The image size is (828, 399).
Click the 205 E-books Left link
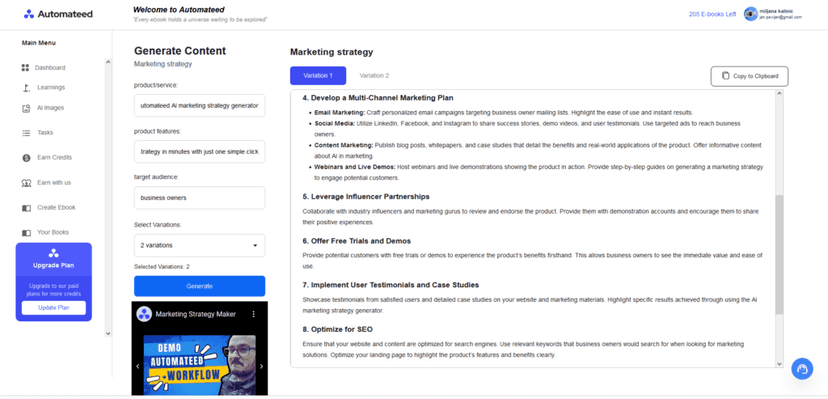712,14
